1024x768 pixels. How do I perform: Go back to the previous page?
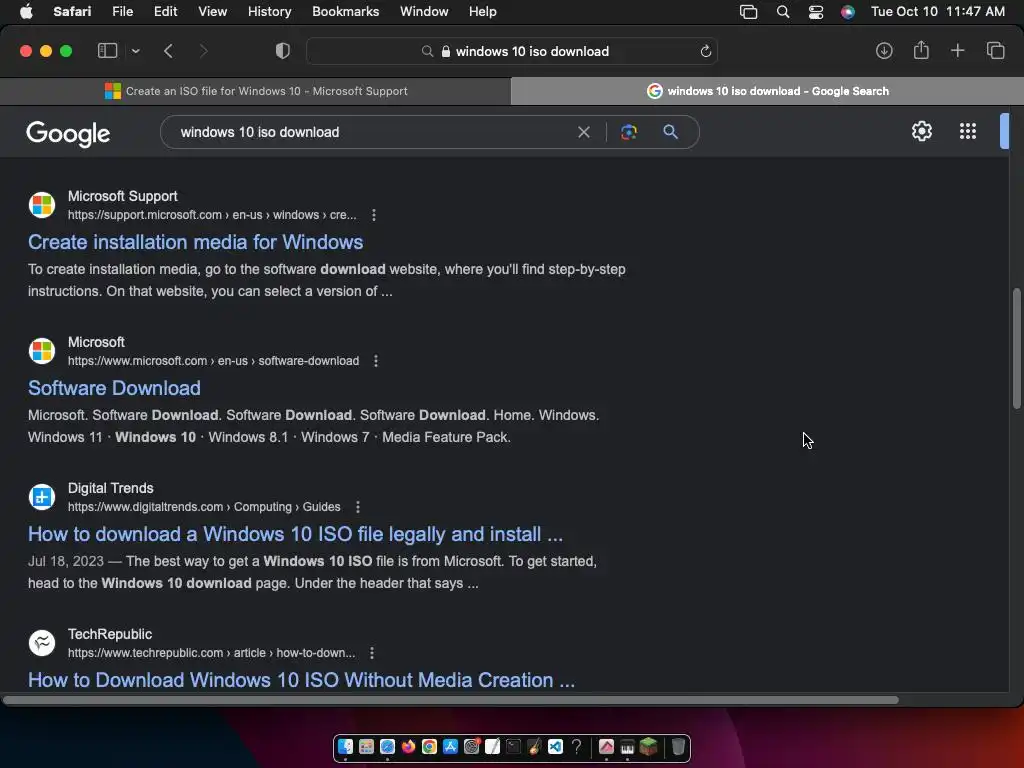pos(168,51)
